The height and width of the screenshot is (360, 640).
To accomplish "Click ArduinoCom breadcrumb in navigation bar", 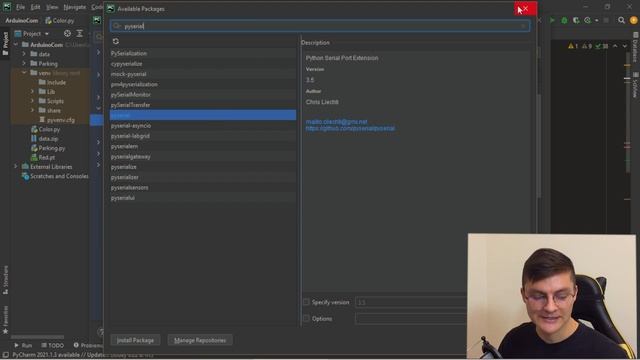I will coord(22,20).
